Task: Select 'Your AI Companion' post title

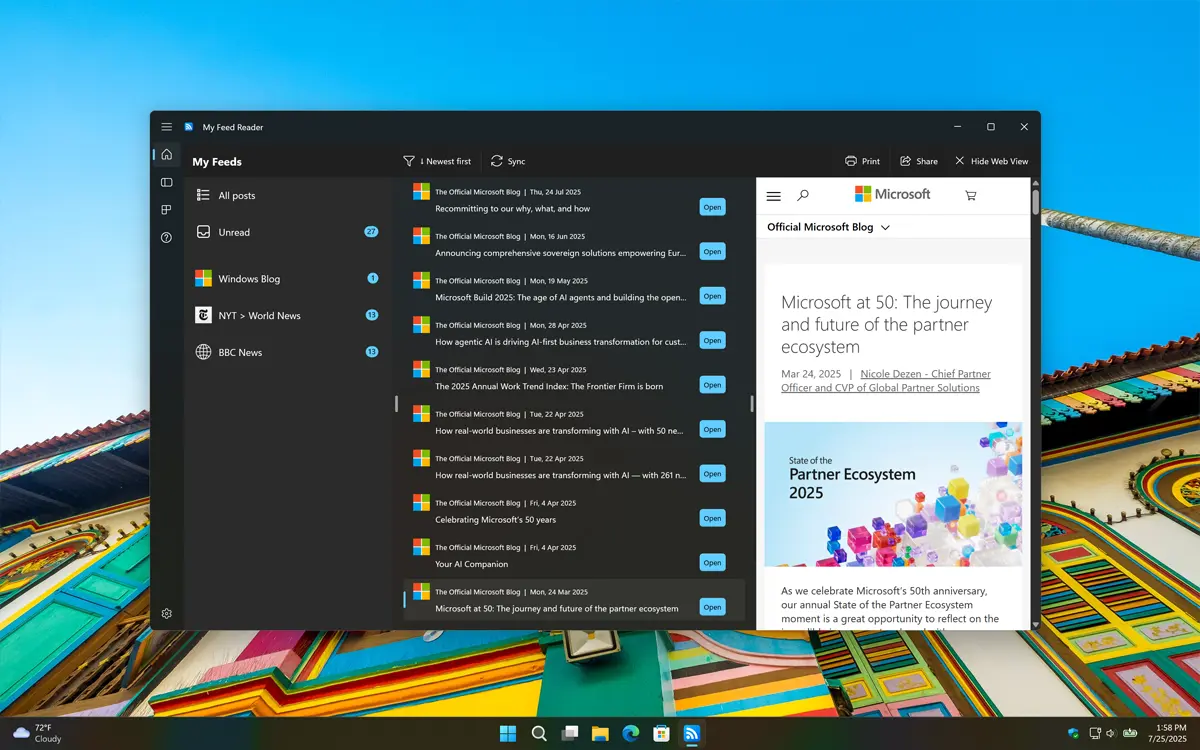Action: click(471, 564)
